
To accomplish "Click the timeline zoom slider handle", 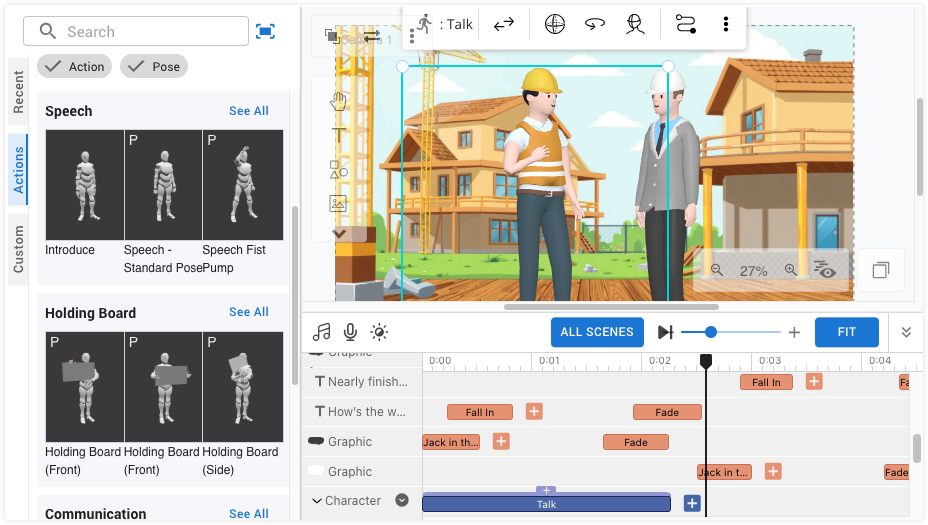I will point(711,332).
